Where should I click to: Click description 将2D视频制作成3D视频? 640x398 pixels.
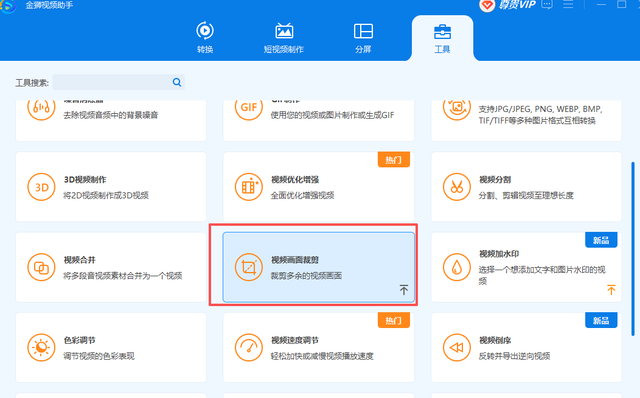[x=106, y=196]
